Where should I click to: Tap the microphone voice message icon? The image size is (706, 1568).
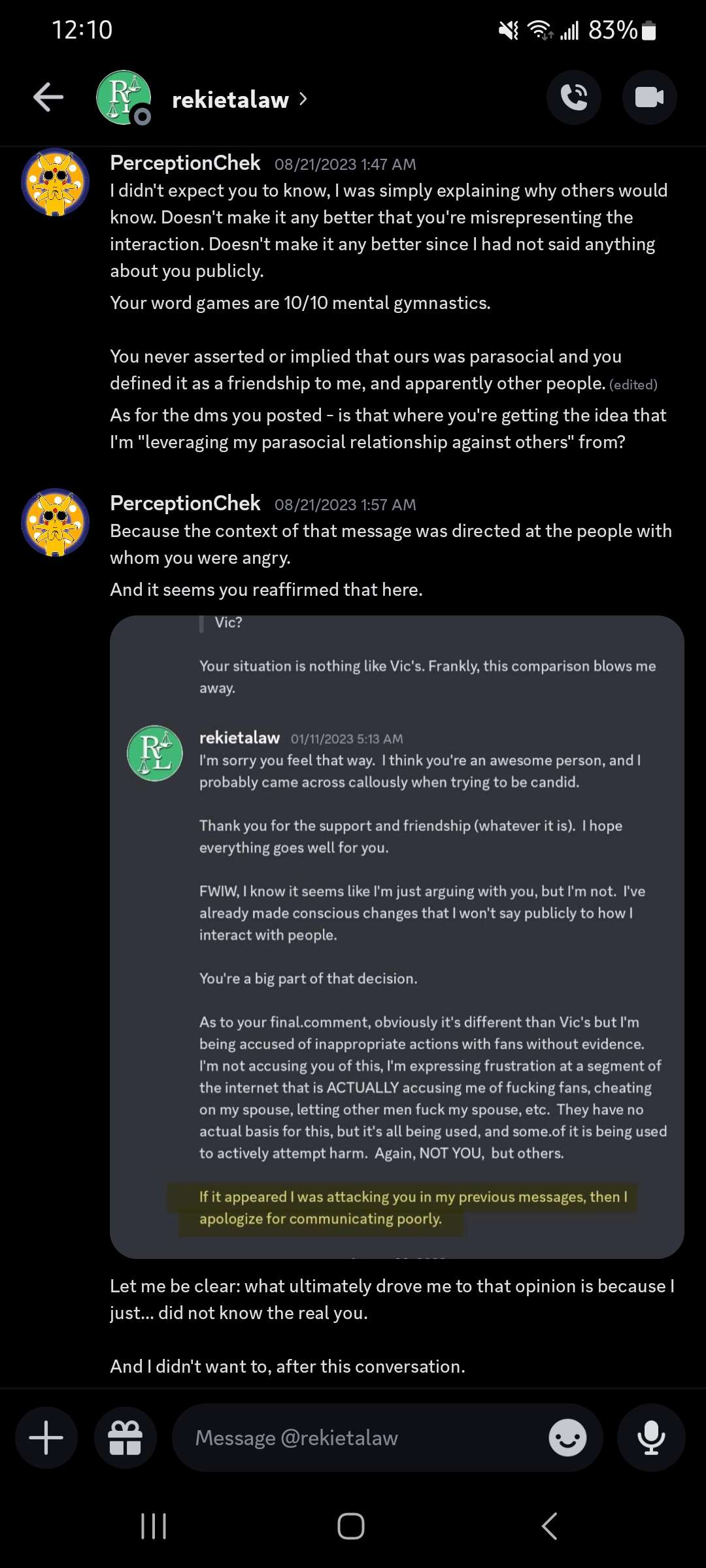click(651, 1437)
